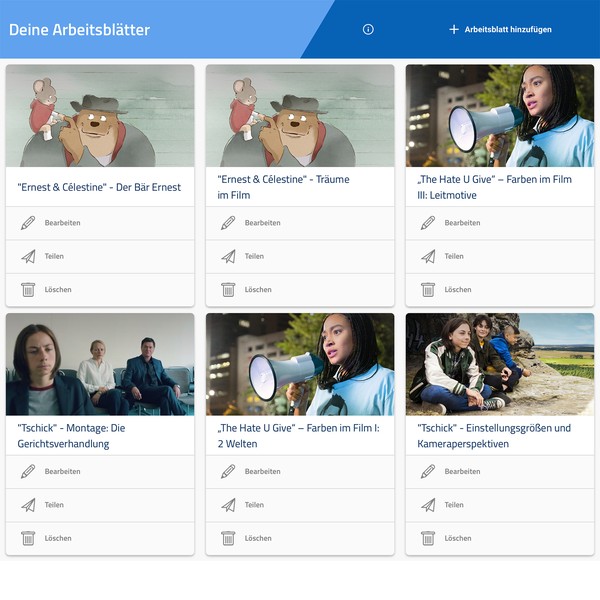This screenshot has height=600, width=600.
Task: Click Teilen text on Tschick Montage card
Action: 54,505
